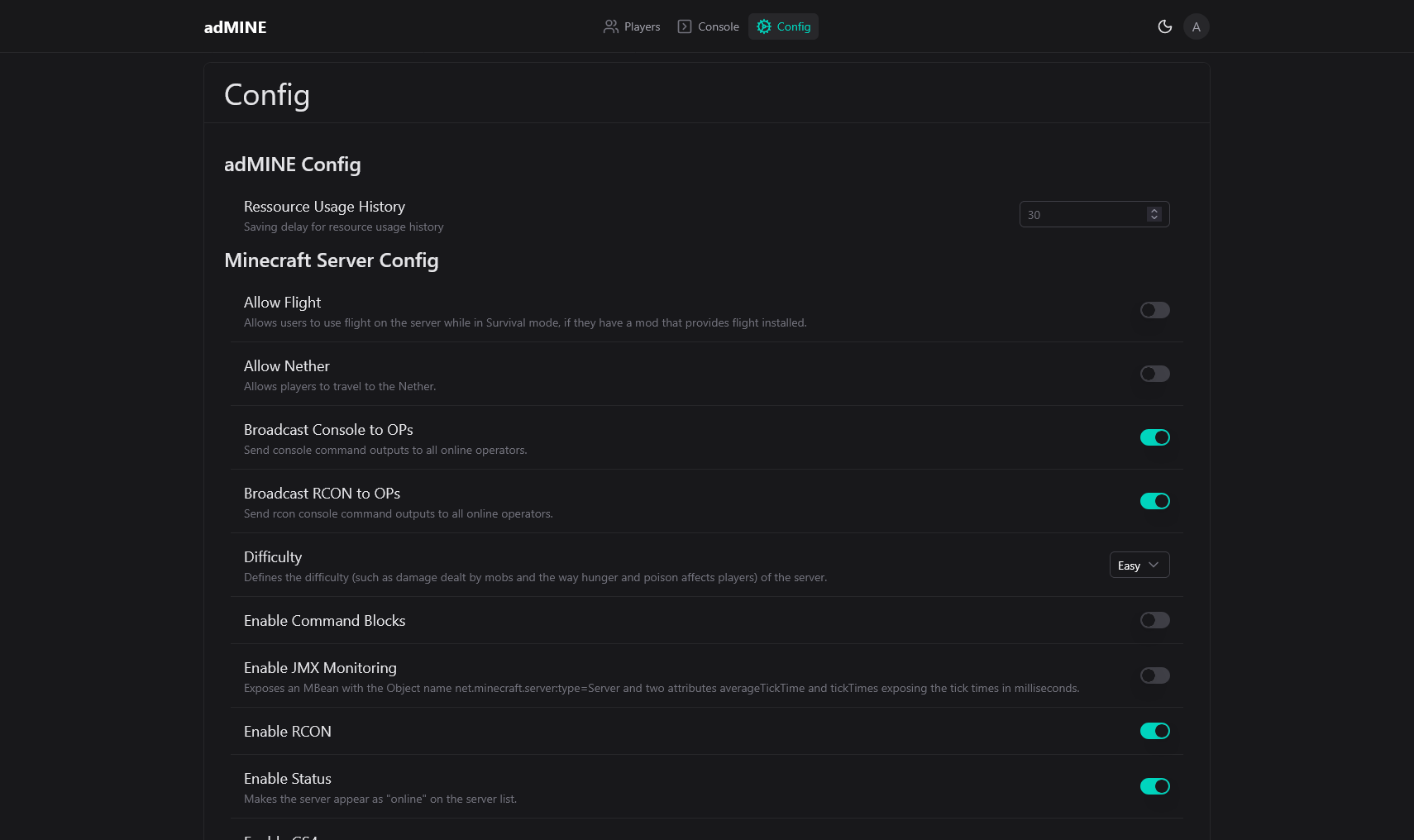Disable the Enable RCON switch

click(1154, 731)
